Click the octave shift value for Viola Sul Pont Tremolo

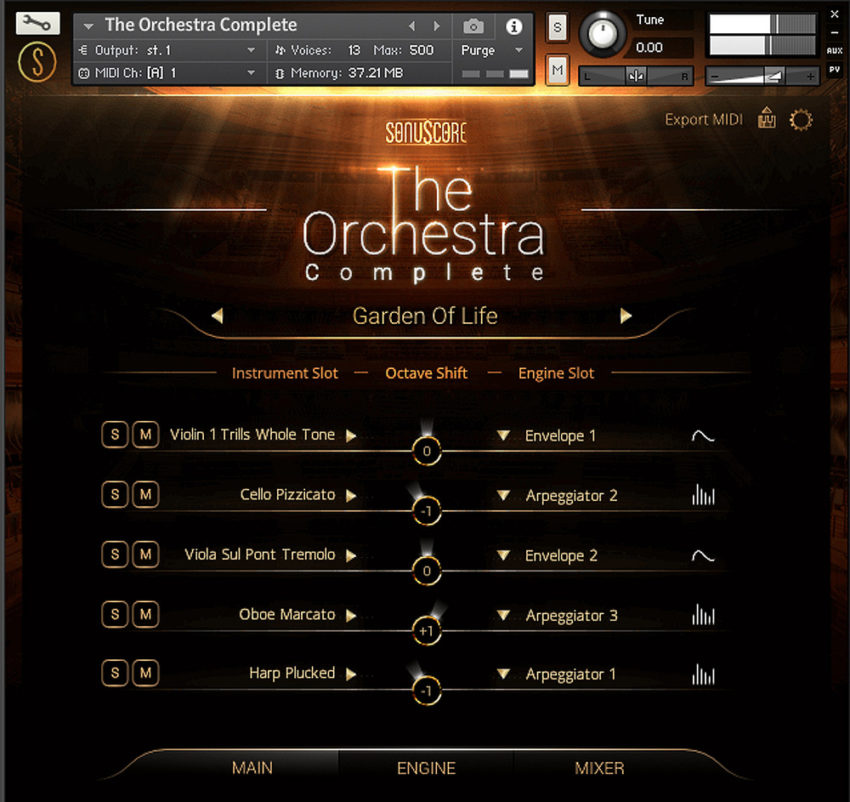pyautogui.click(x=427, y=571)
